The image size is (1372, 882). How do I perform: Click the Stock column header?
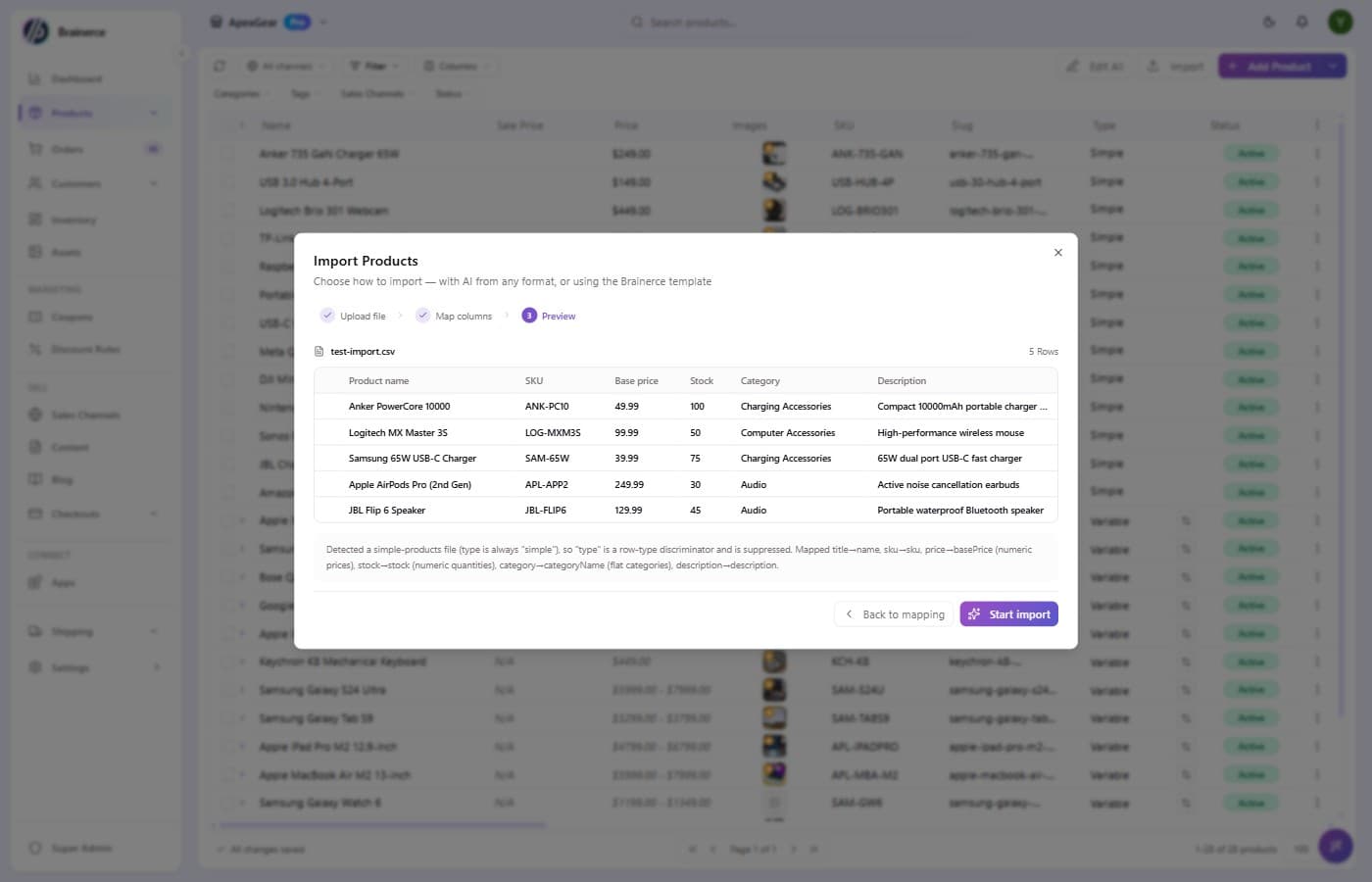(x=702, y=381)
